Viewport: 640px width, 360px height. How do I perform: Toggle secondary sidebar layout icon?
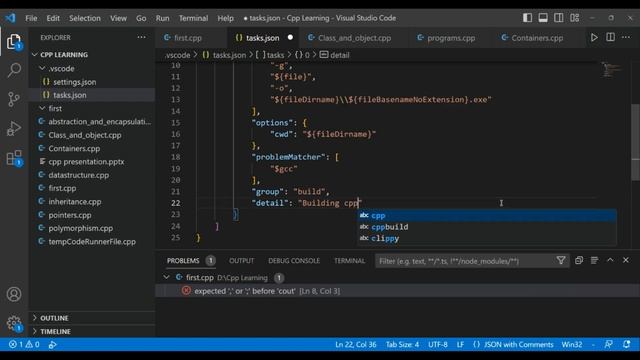point(559,18)
